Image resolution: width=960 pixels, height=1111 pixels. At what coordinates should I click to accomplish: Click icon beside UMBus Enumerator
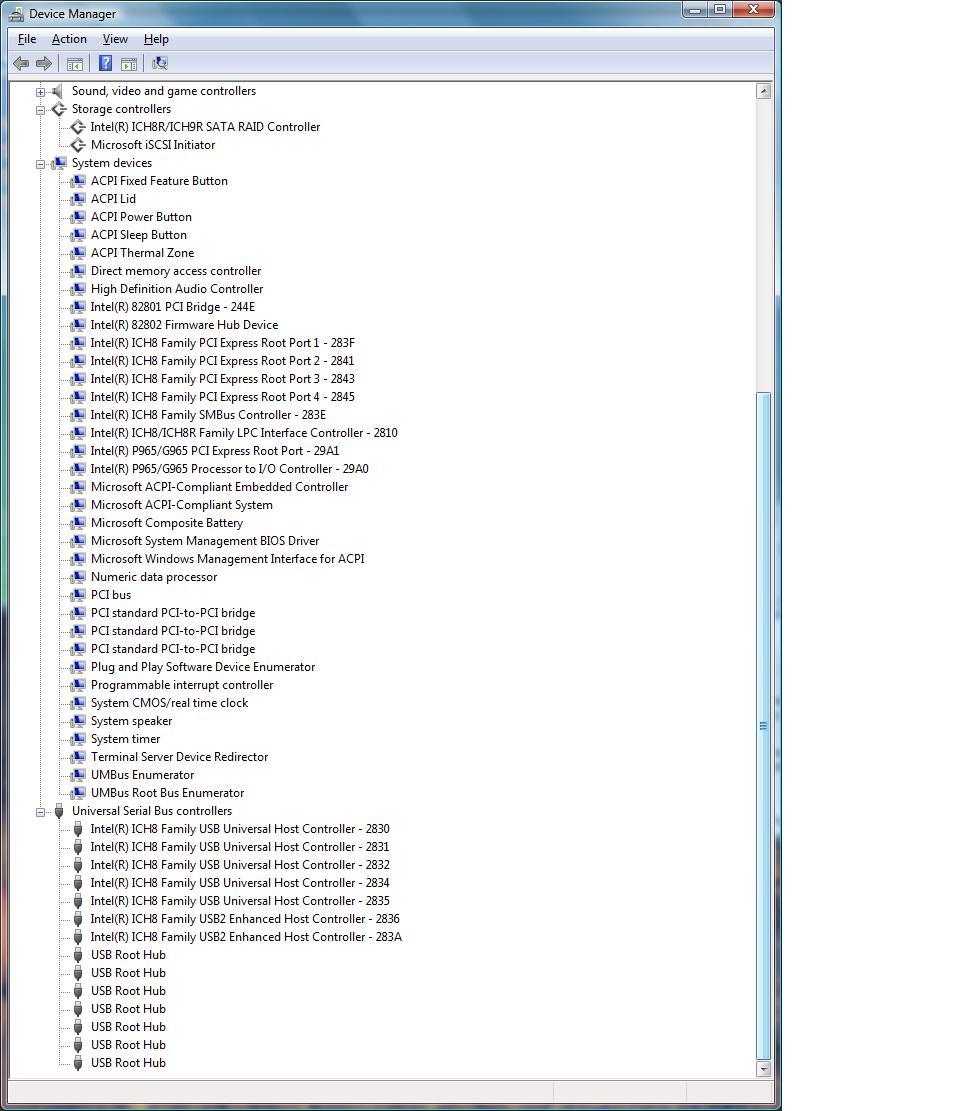[78, 775]
